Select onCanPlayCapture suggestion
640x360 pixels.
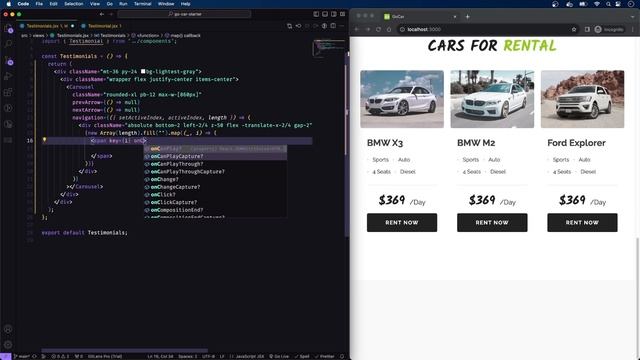(215, 156)
